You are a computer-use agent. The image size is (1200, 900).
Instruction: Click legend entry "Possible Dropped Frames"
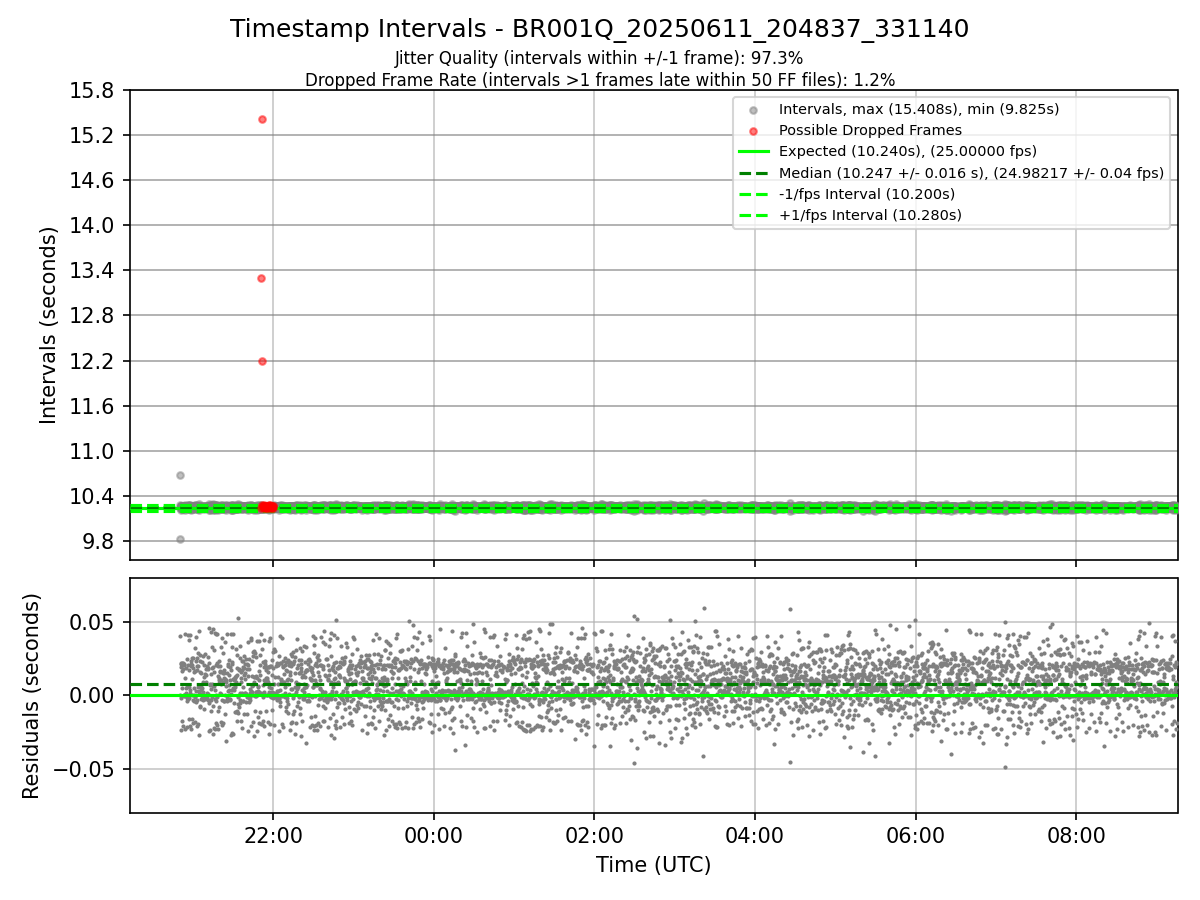(870, 130)
